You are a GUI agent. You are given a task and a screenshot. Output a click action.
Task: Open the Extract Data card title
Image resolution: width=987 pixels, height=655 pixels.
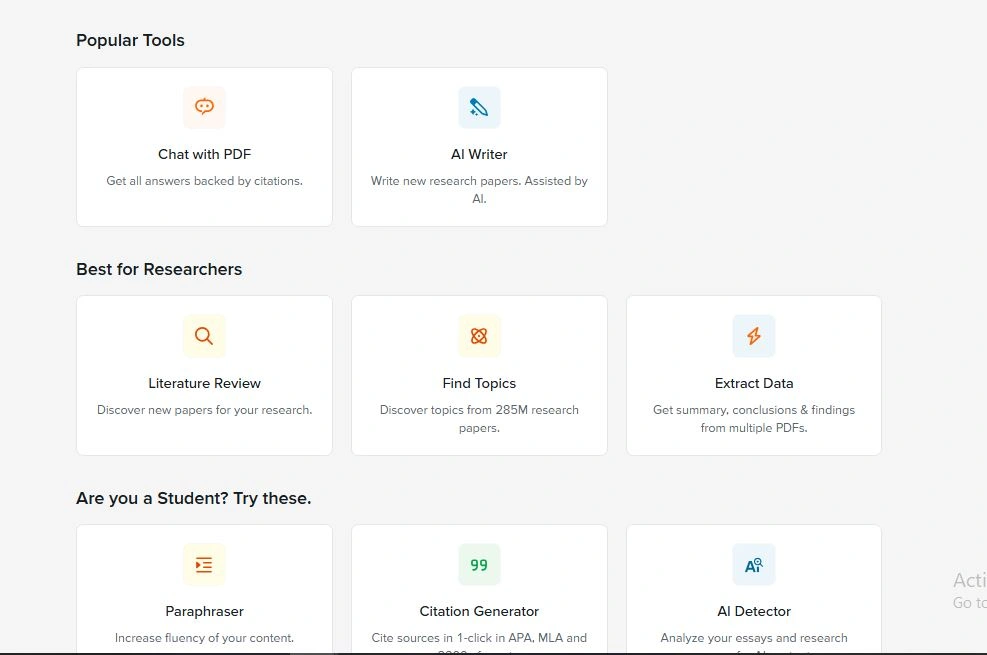pos(754,383)
